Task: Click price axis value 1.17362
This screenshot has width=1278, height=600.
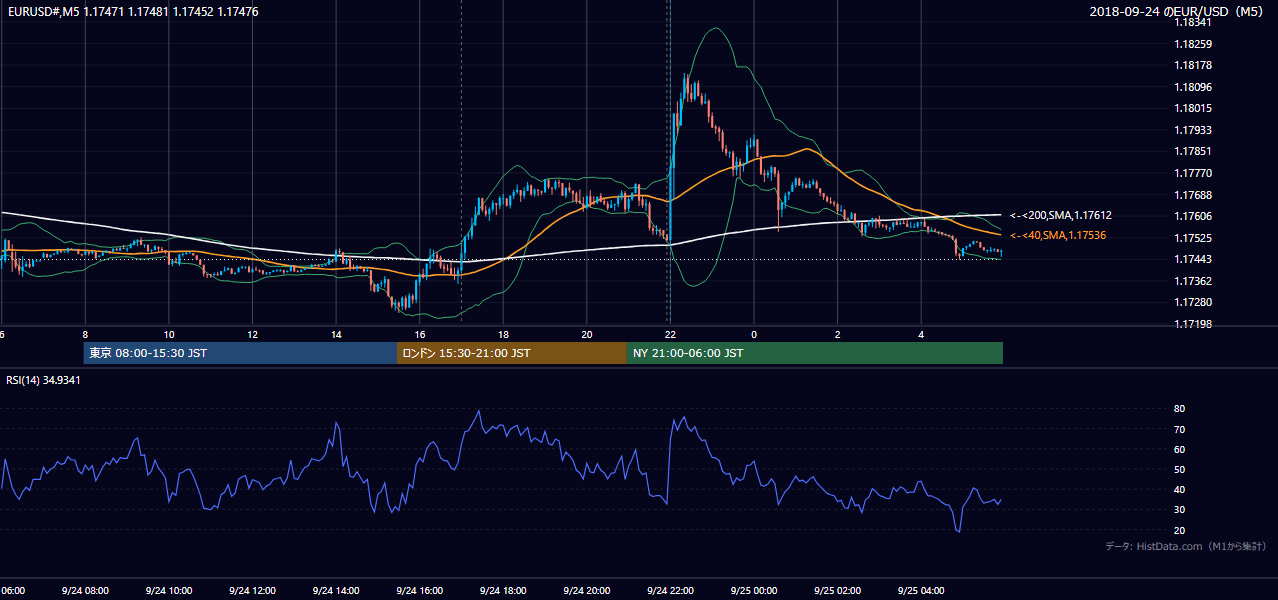Action: pyautogui.click(x=1193, y=281)
